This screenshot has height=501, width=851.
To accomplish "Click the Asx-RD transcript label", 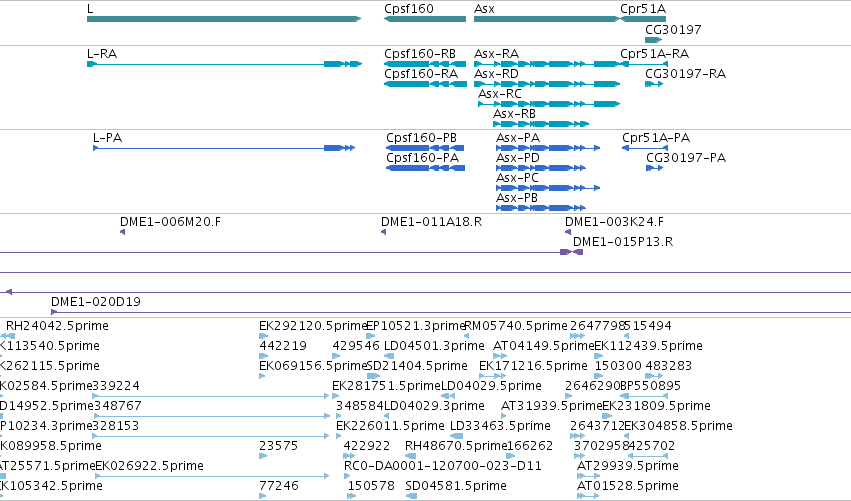I will point(496,74).
